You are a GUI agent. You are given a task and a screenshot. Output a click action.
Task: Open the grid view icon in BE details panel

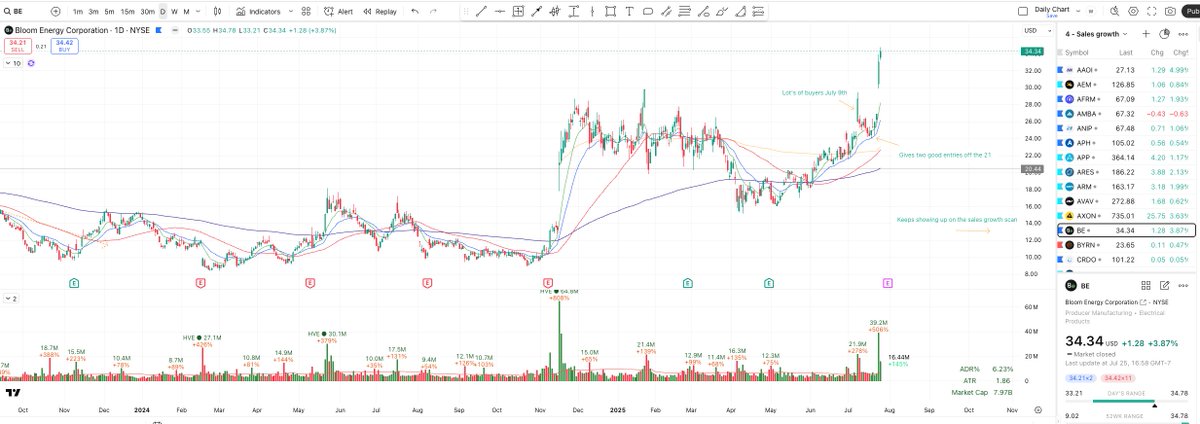point(1146,285)
